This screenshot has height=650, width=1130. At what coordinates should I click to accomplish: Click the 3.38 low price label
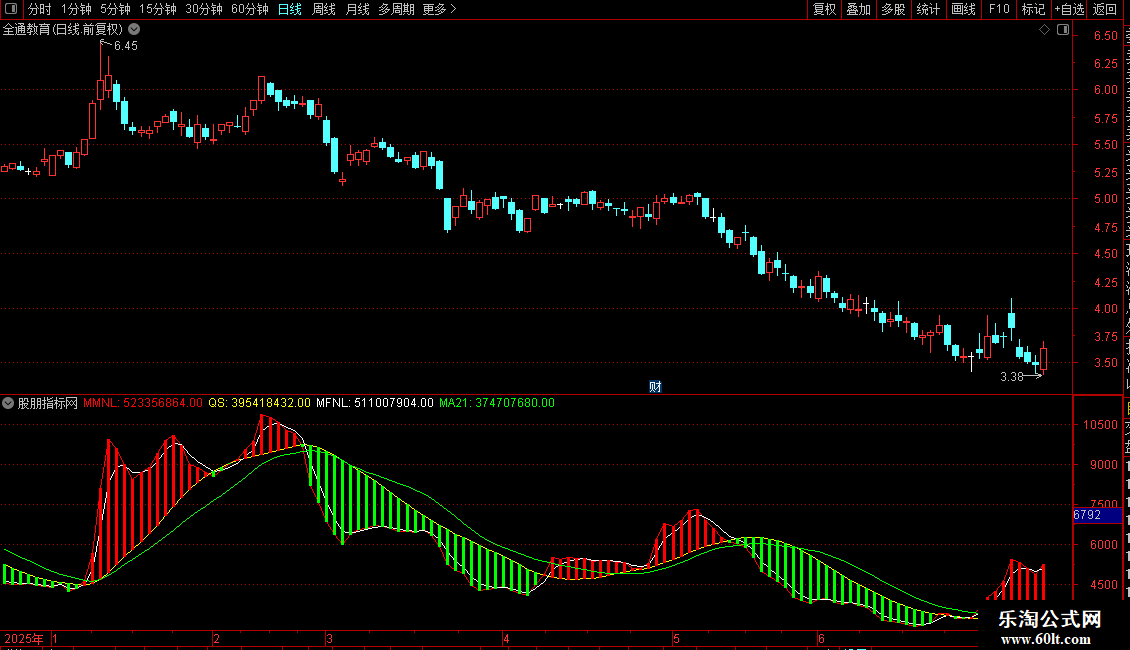point(1012,377)
